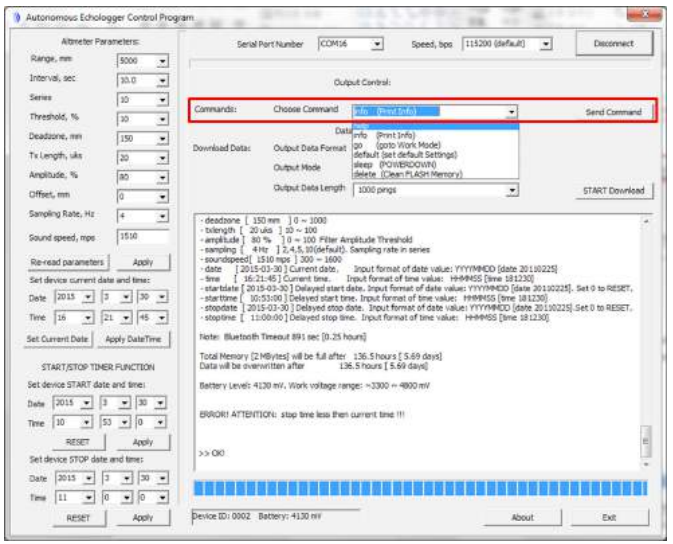Click the download progress bar
The width and height of the screenshot is (673, 544).
[421, 487]
